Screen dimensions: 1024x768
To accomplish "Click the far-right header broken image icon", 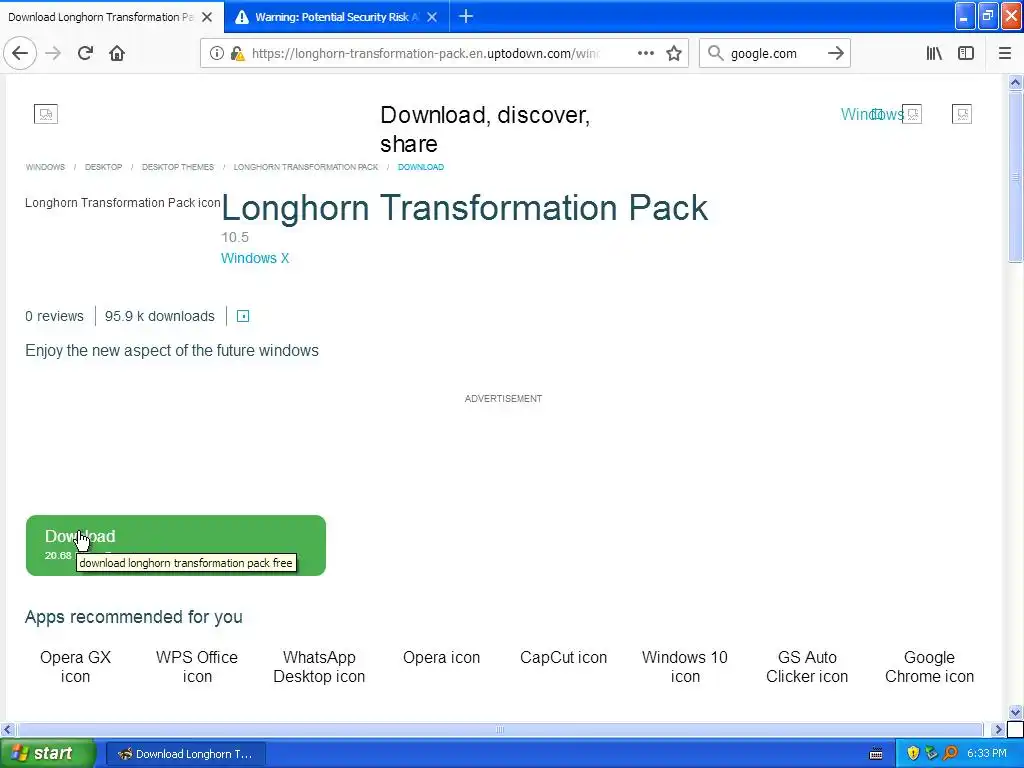I will pos(962,114).
